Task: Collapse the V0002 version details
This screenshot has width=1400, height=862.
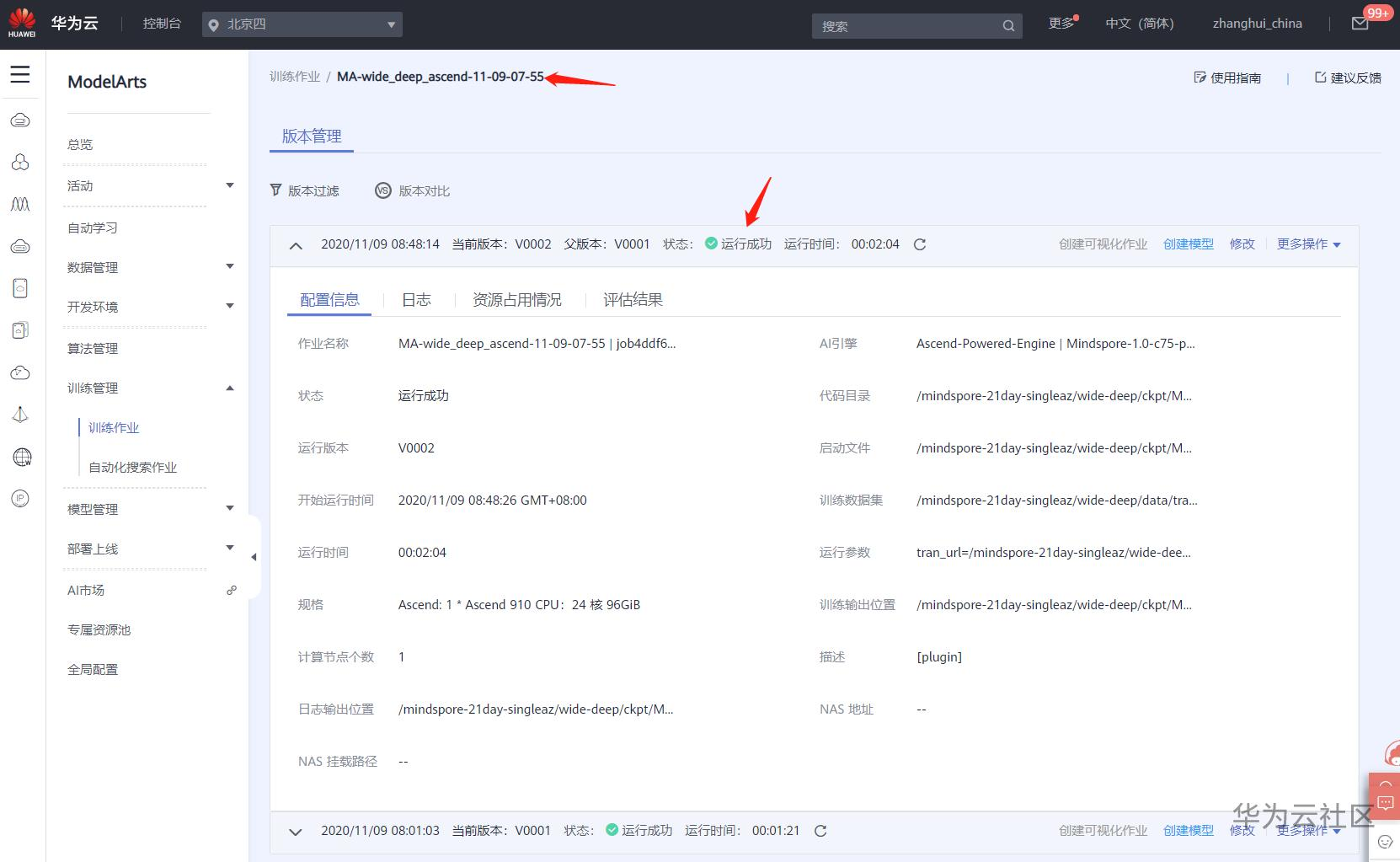Action: pos(296,245)
